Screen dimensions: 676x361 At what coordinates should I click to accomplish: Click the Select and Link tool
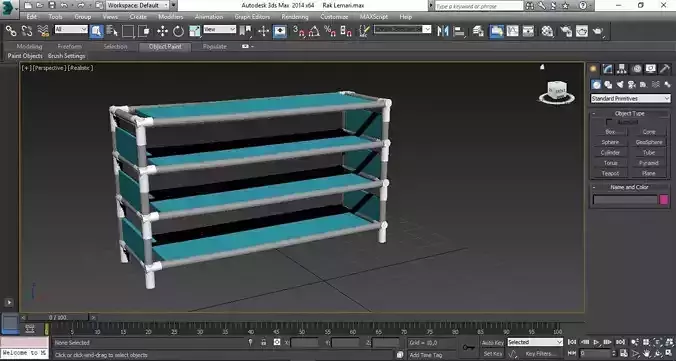coord(11,31)
